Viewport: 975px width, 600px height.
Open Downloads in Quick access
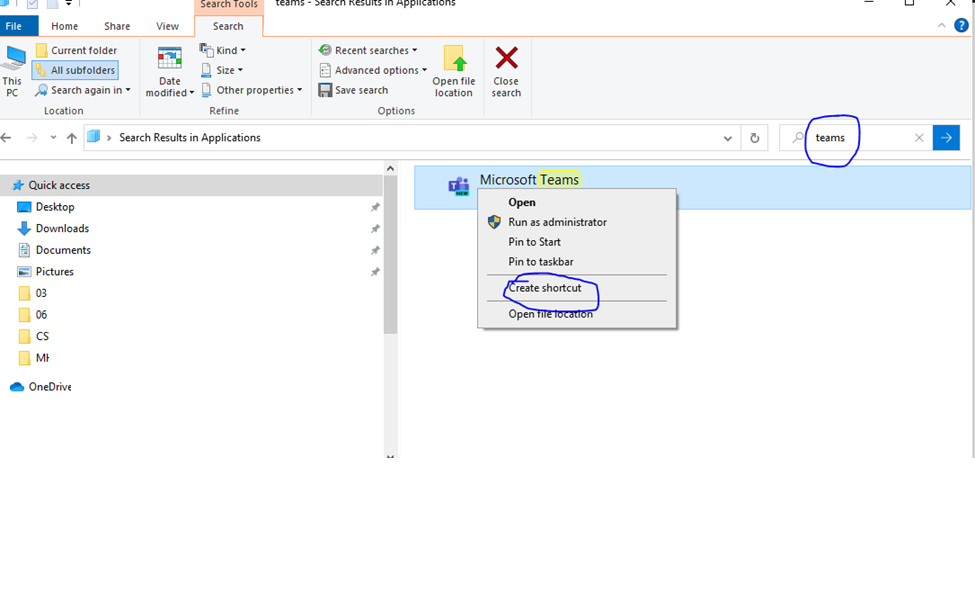coord(62,228)
